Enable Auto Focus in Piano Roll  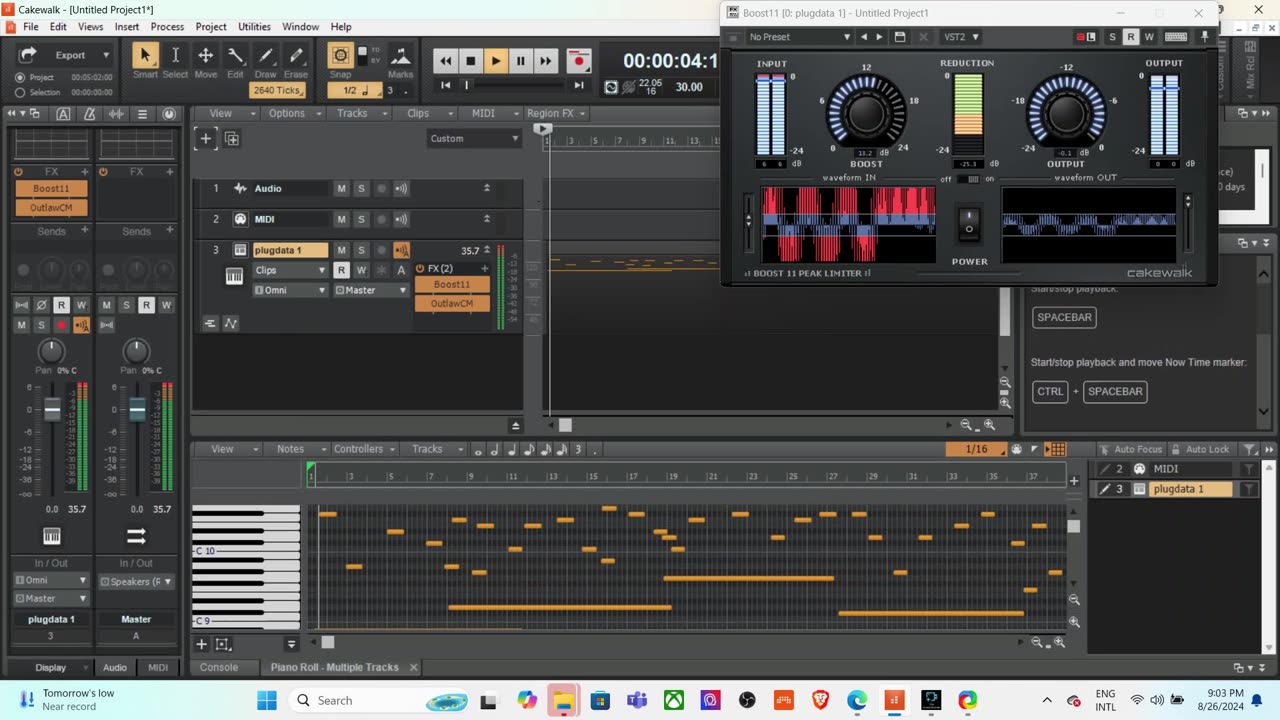coord(1131,449)
